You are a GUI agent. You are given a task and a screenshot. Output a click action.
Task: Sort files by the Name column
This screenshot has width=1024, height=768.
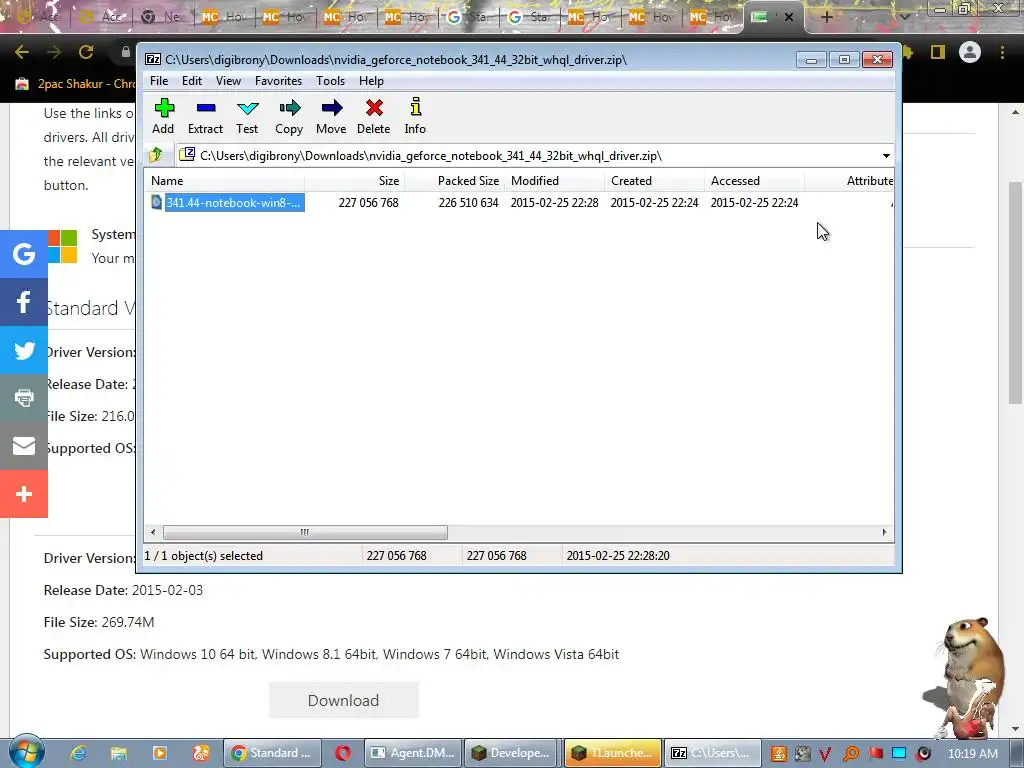click(x=224, y=181)
